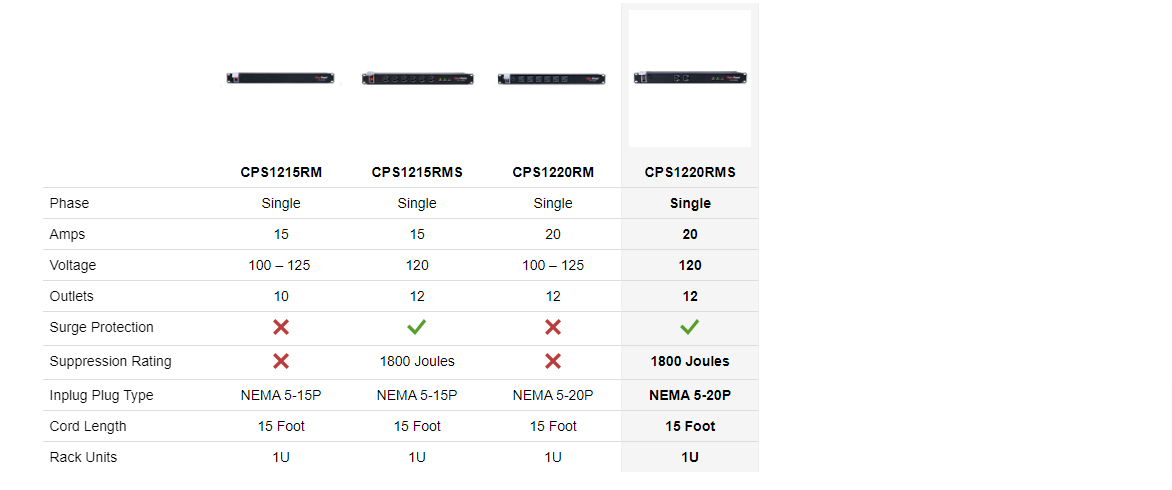Click the Rack Units row label
Image resolution: width=1172 pixels, height=490 pixels.
83,457
